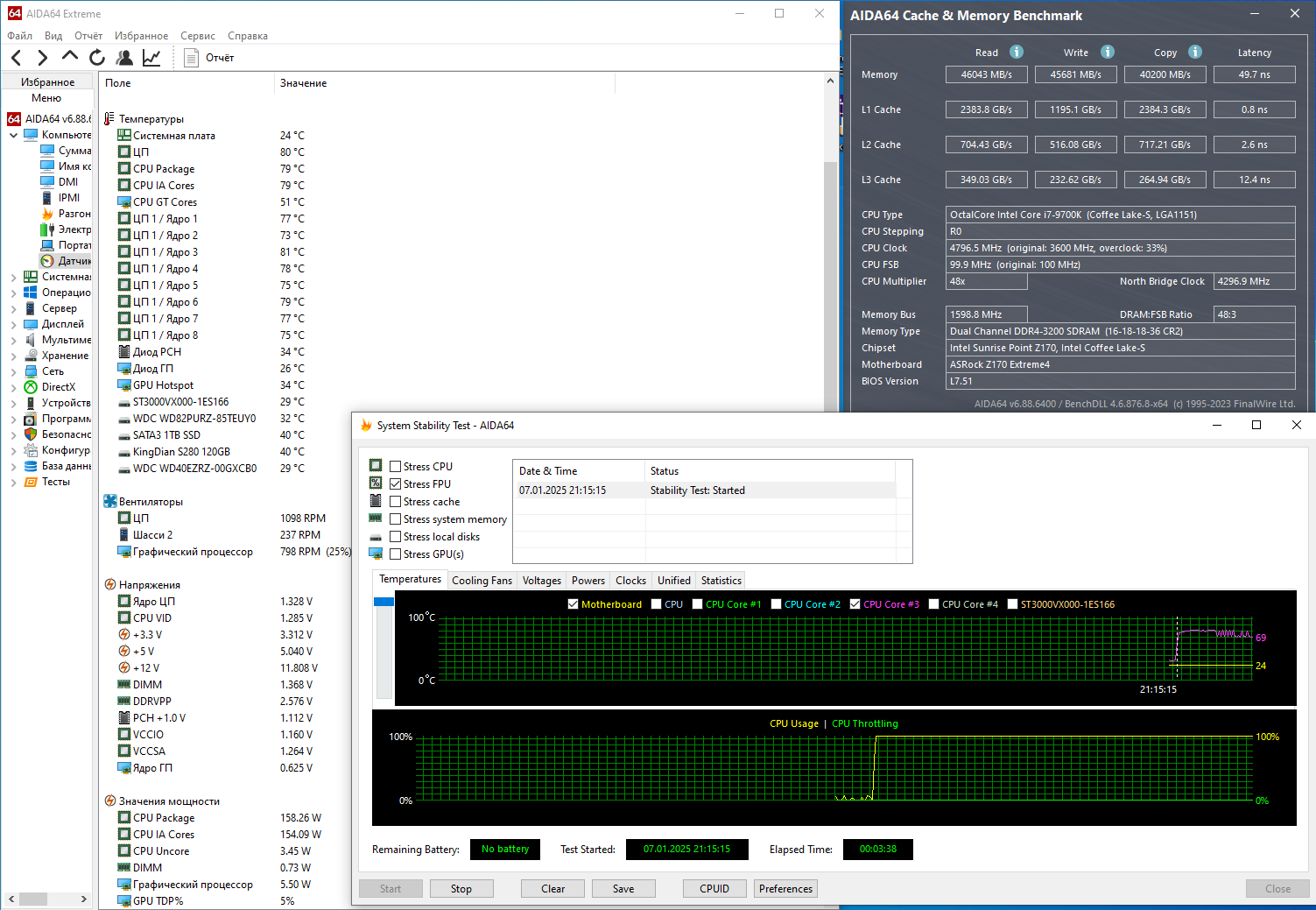
Task: Expand the DirectX tree node
Action: (13, 387)
